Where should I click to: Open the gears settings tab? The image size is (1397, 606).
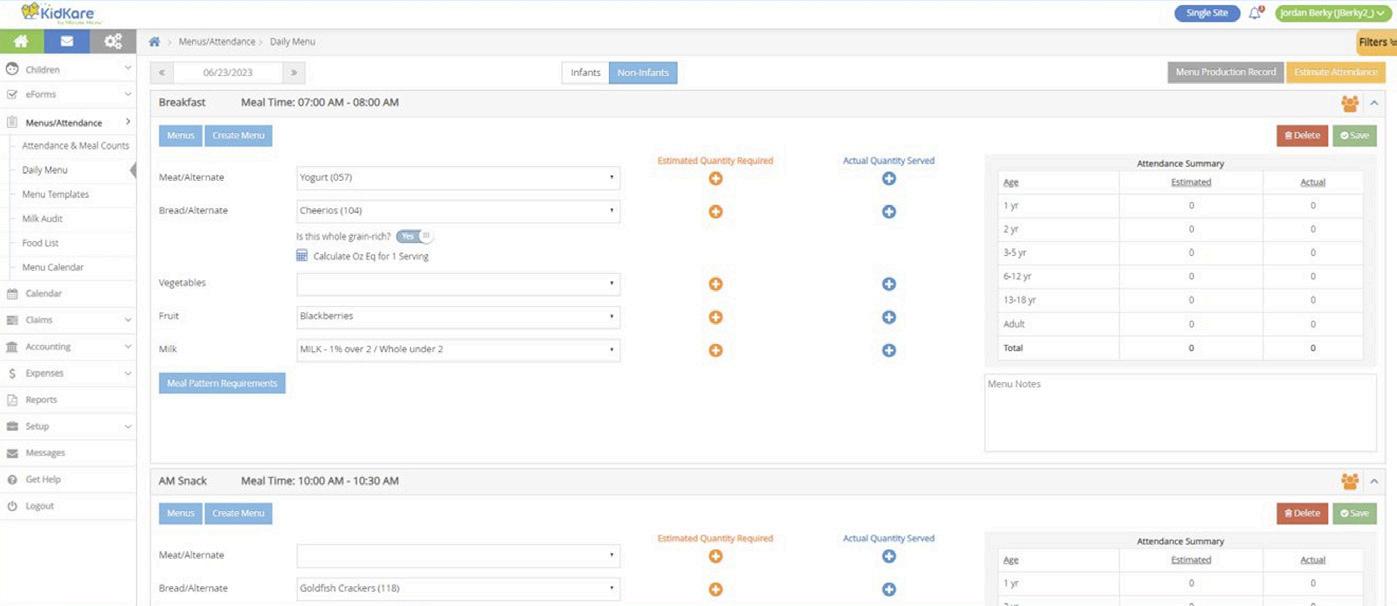[x=113, y=42]
